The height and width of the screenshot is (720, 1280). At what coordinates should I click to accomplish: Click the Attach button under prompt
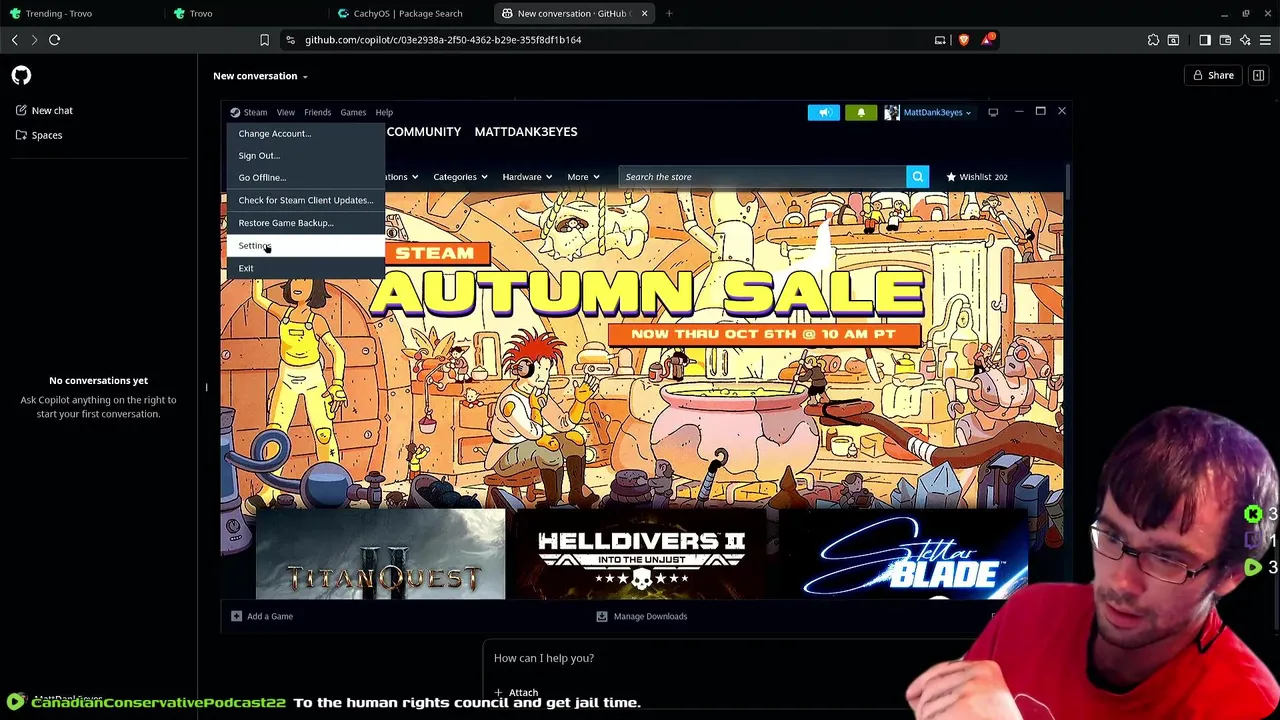(516, 692)
